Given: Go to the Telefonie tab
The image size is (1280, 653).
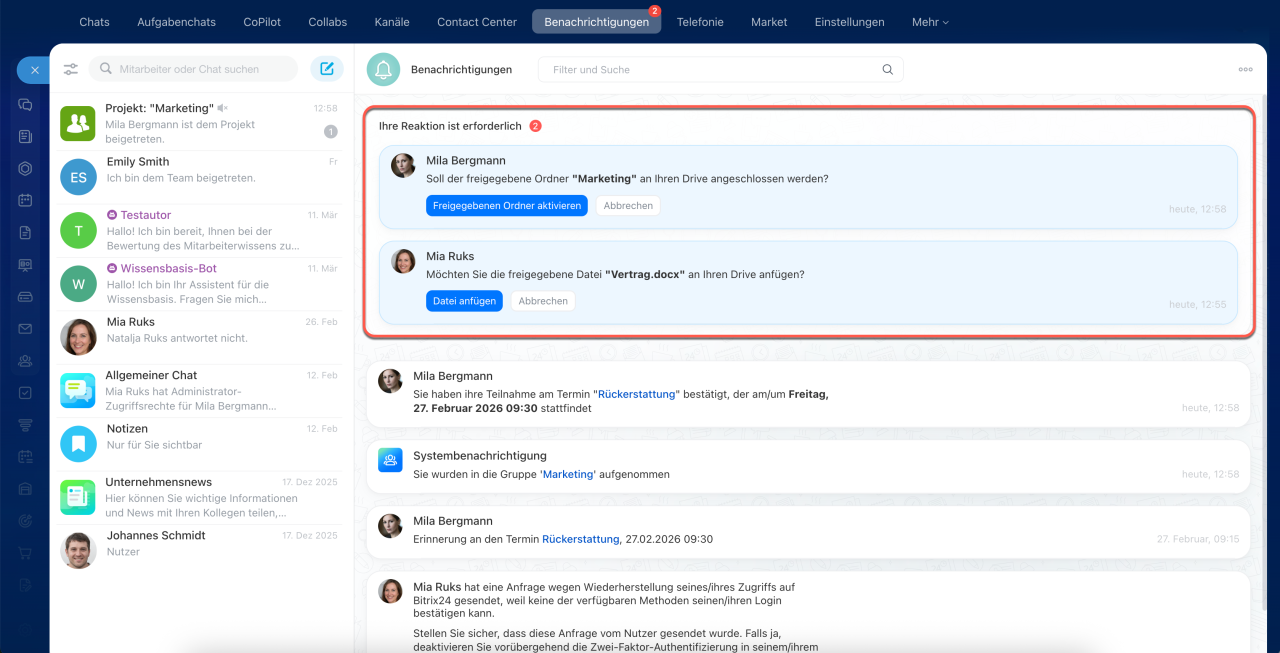Looking at the screenshot, I should tap(700, 22).
